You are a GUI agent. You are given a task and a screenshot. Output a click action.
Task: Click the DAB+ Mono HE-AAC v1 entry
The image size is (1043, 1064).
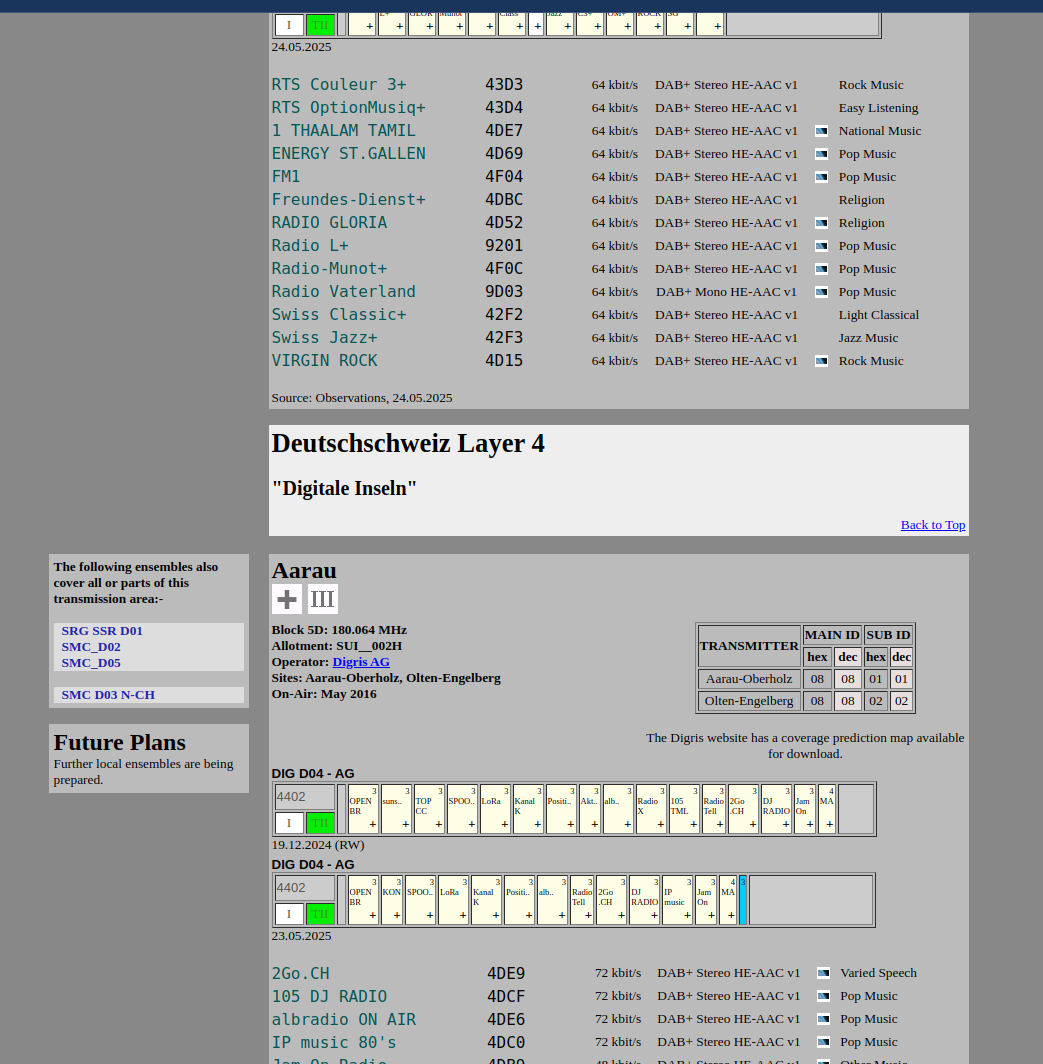pos(726,292)
